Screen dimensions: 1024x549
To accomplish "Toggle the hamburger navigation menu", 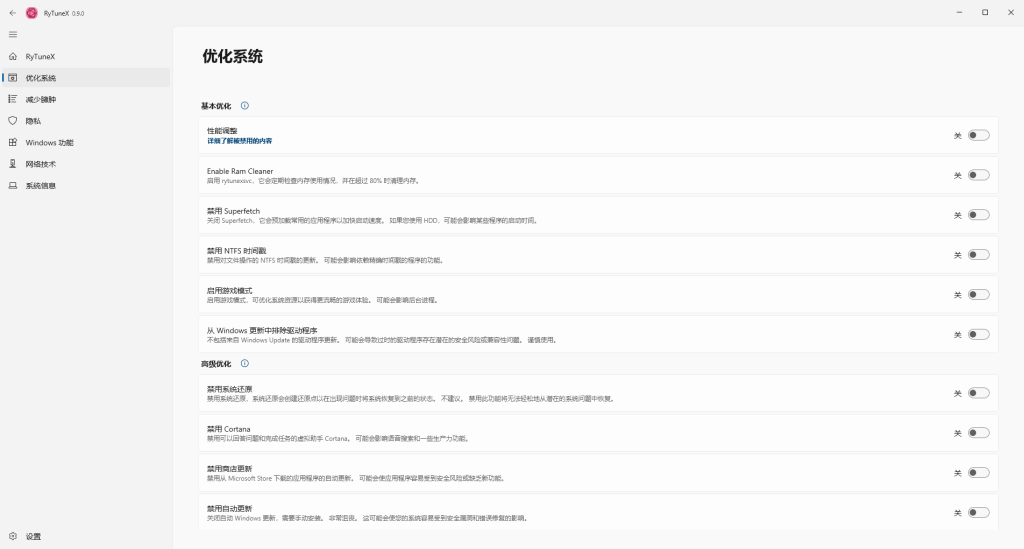I will [x=12, y=35].
